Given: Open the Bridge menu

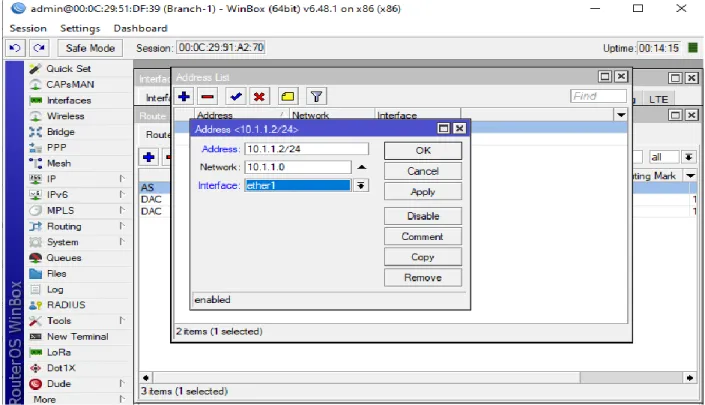Looking at the screenshot, I should coord(61,132).
